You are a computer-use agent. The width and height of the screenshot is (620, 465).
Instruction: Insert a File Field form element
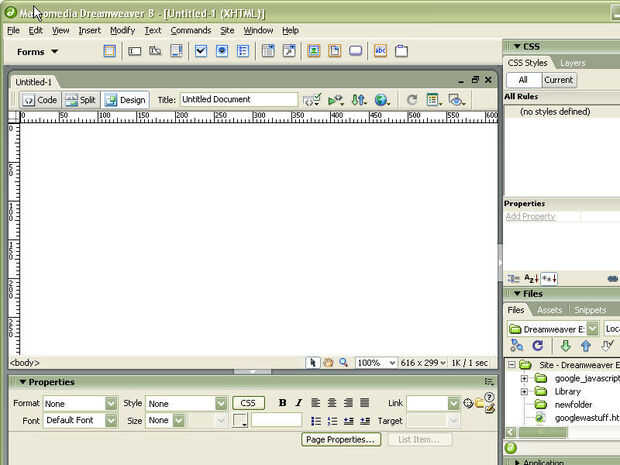[335, 51]
